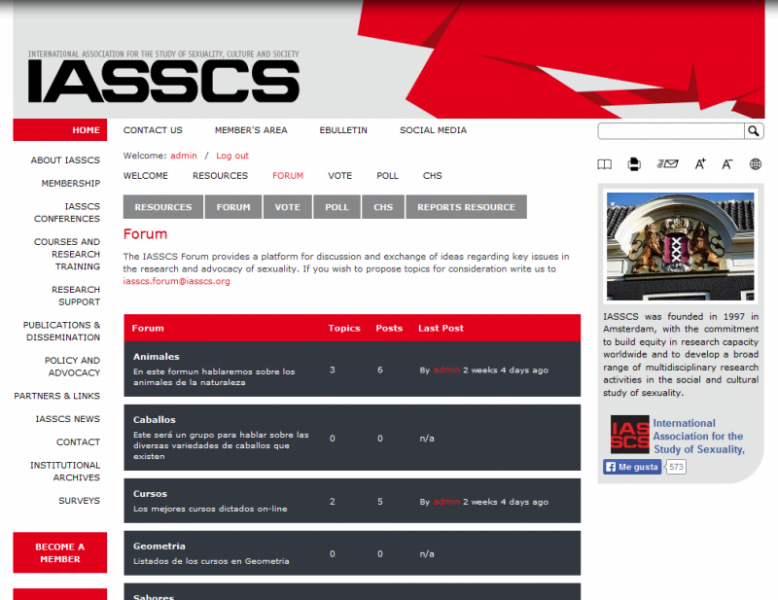Image resolution: width=778 pixels, height=600 pixels.
Task: Open MEMBERSHIP in sidebar
Action: click(x=70, y=184)
